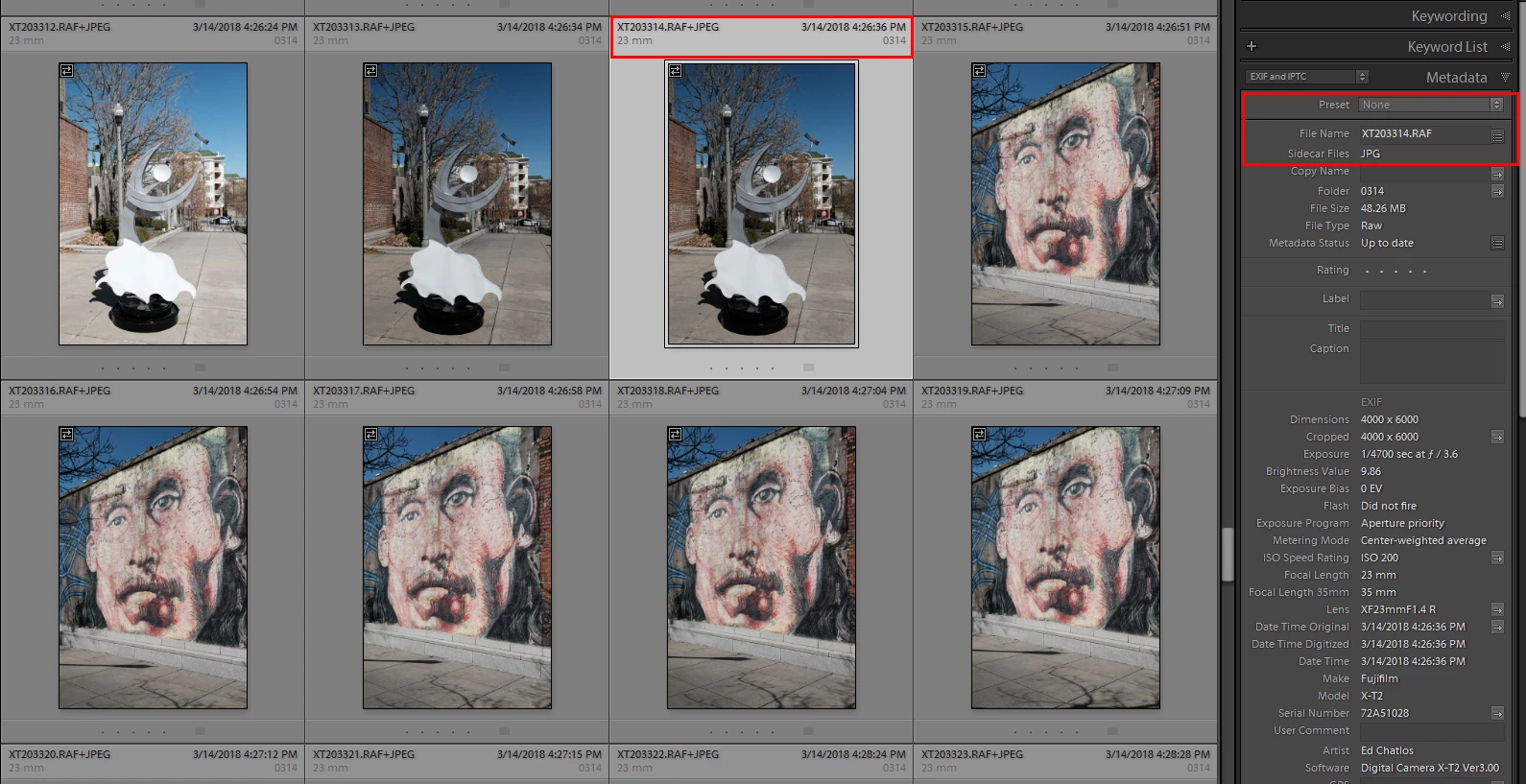Click the Metering Mode Center-weighted average value
Viewport: 1526px width, 784px height.
point(1423,540)
